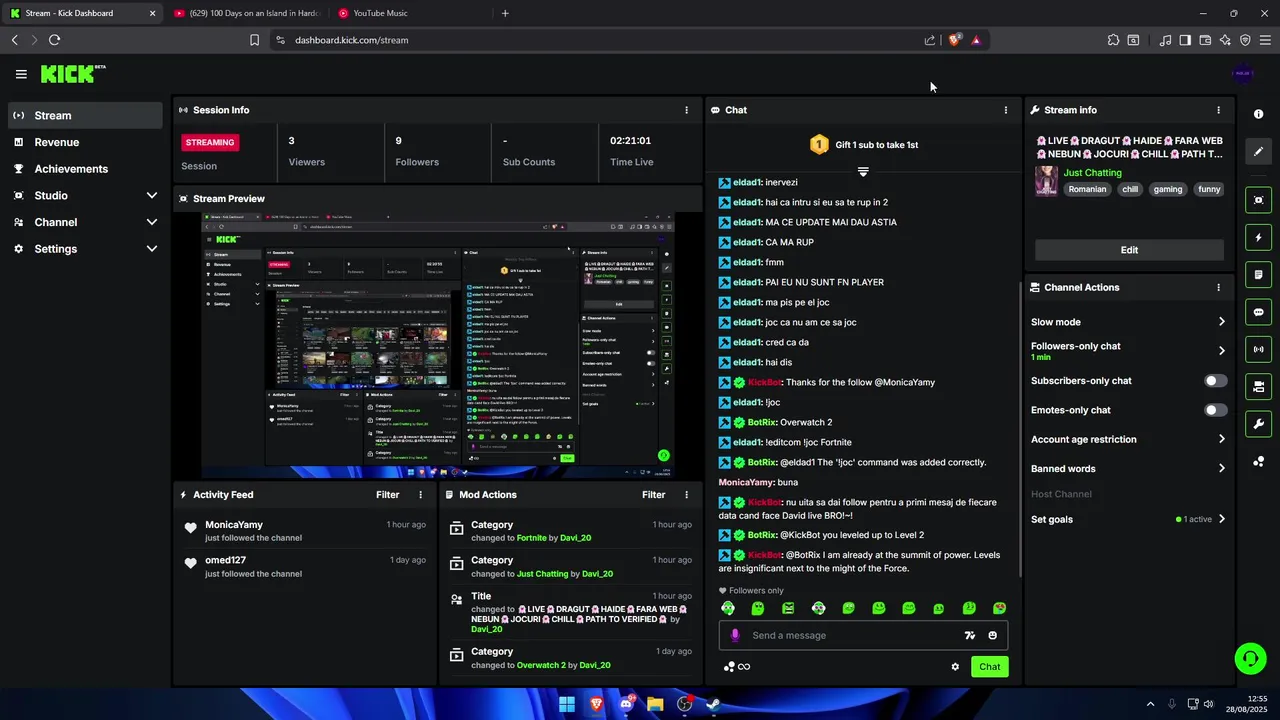Click the Brave Shields lion icon
Viewport: 1280px width, 720px height.
click(955, 40)
